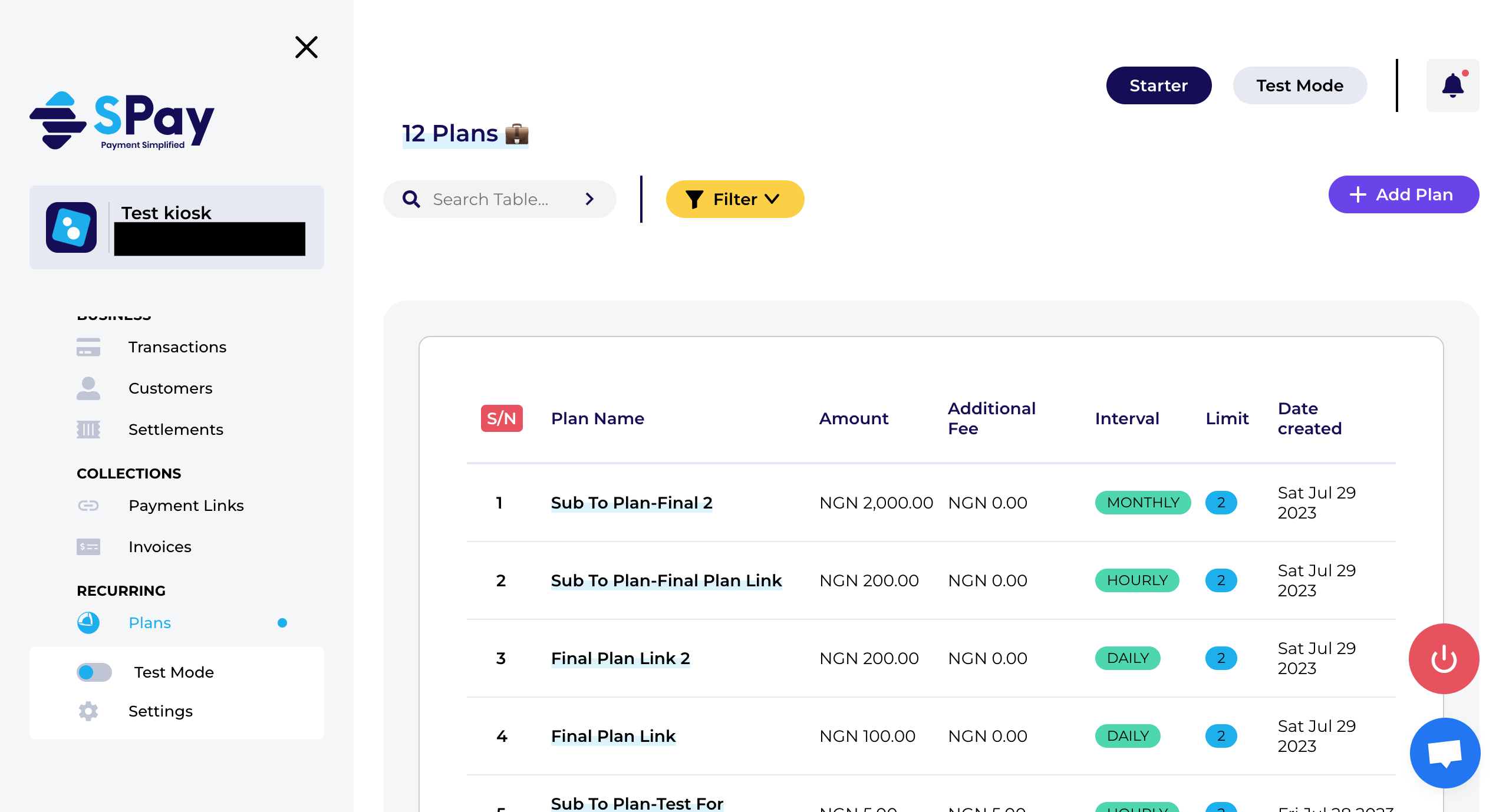Click the search submit chevron arrow
Image resolution: width=1509 pixels, height=812 pixels.
tap(589, 199)
